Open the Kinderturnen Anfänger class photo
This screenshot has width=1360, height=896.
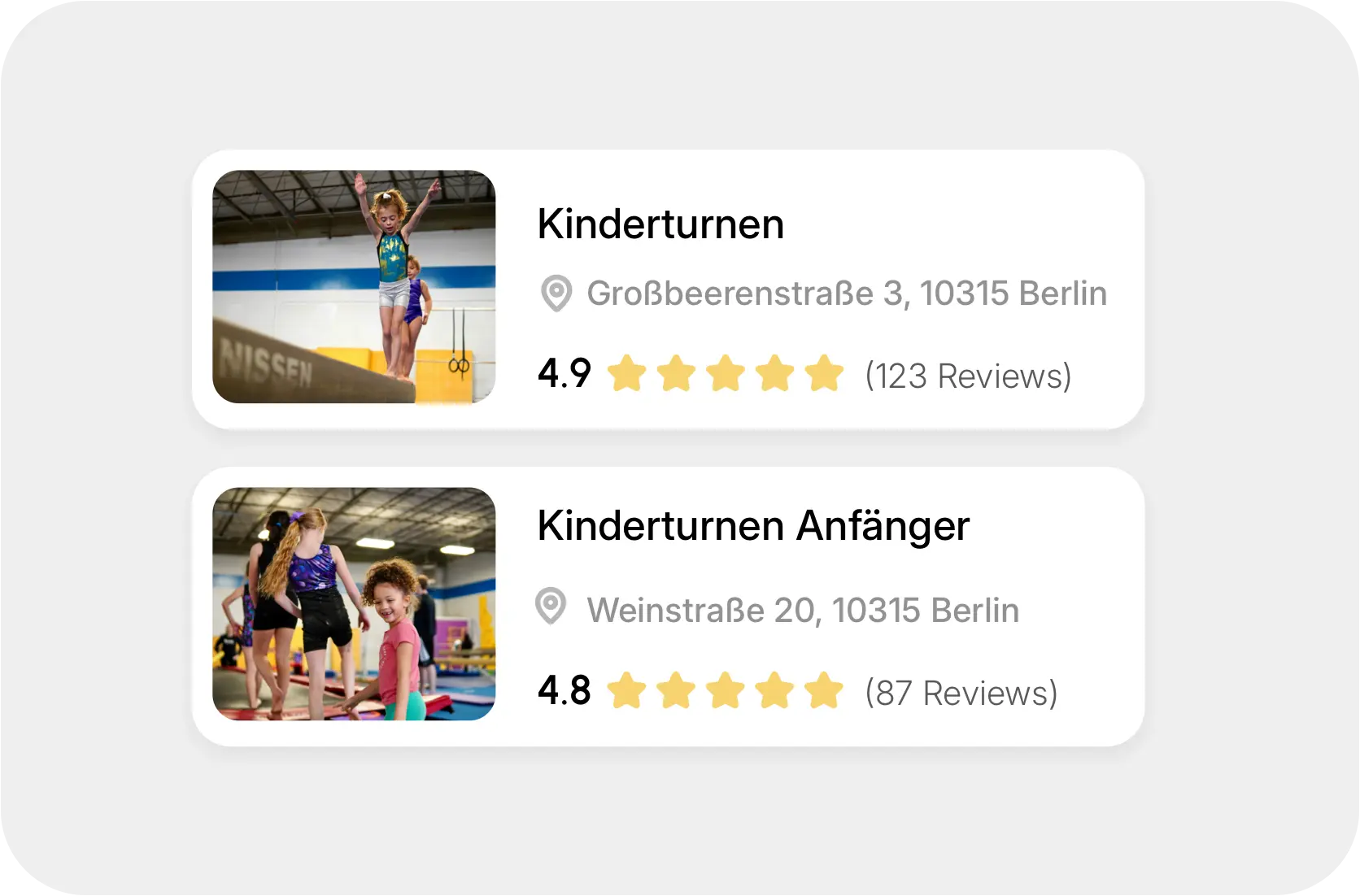coord(354,603)
